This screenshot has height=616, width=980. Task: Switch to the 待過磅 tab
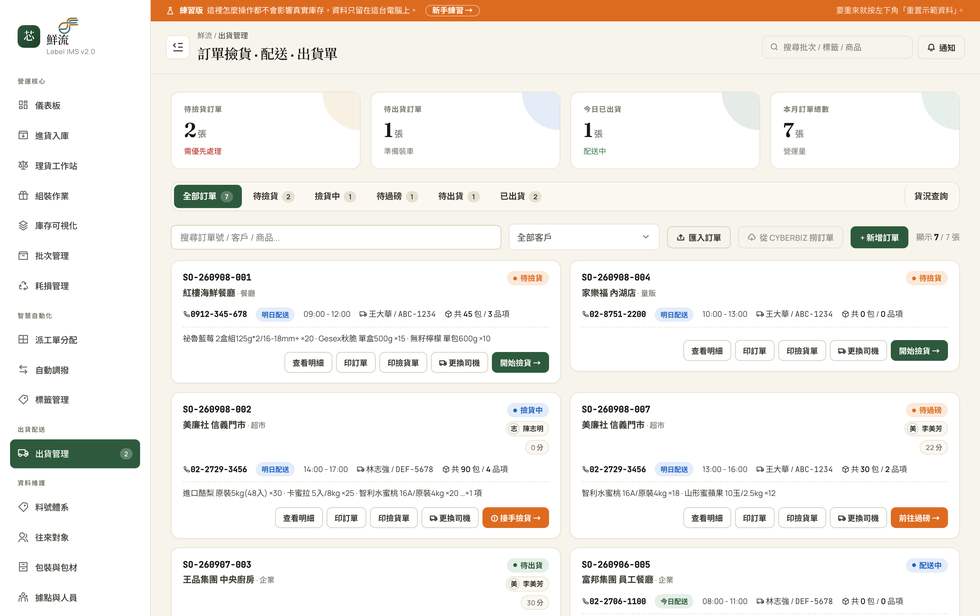tap(397, 196)
